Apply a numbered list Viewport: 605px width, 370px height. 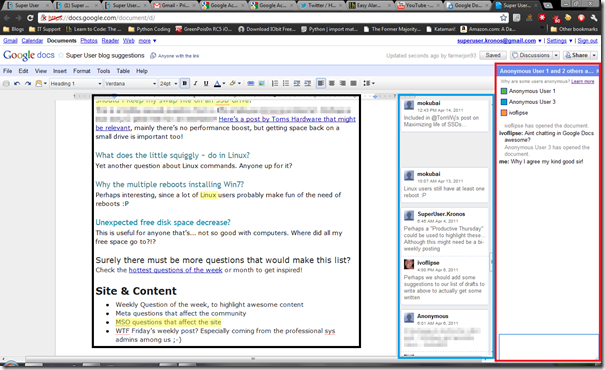(x=275, y=83)
